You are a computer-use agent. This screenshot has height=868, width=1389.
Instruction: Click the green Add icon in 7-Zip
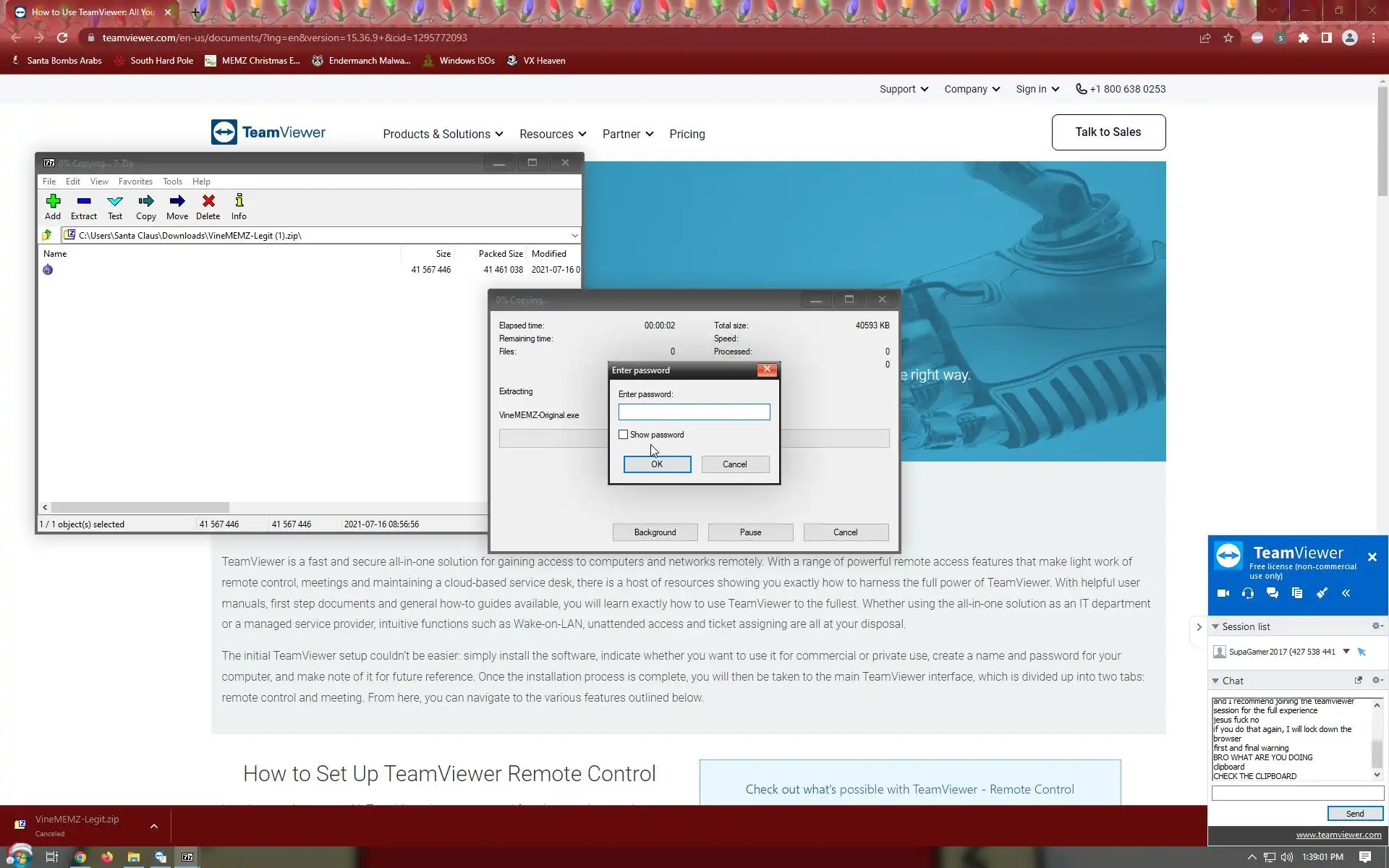(x=53, y=202)
